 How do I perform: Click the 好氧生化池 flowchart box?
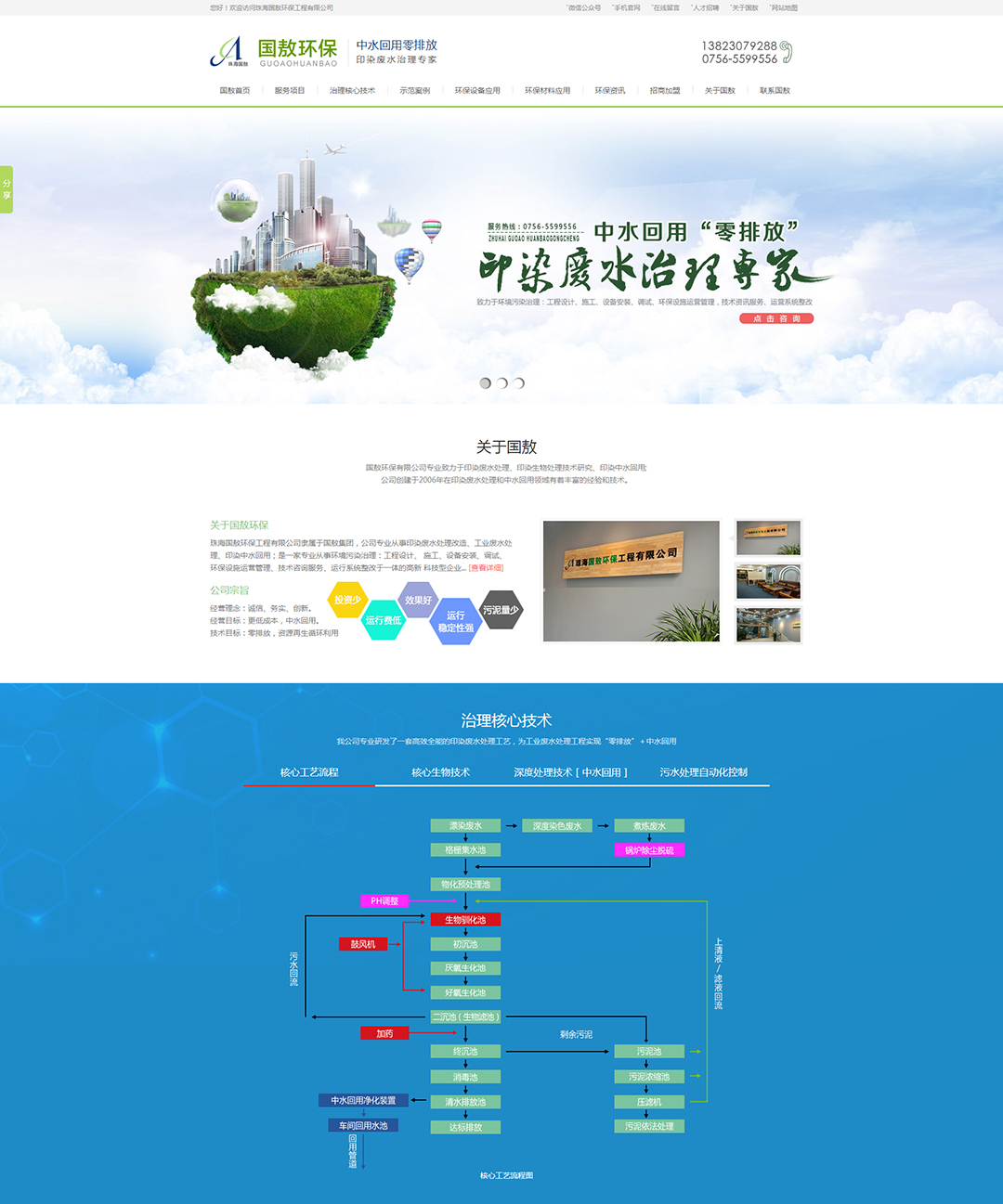click(x=465, y=993)
